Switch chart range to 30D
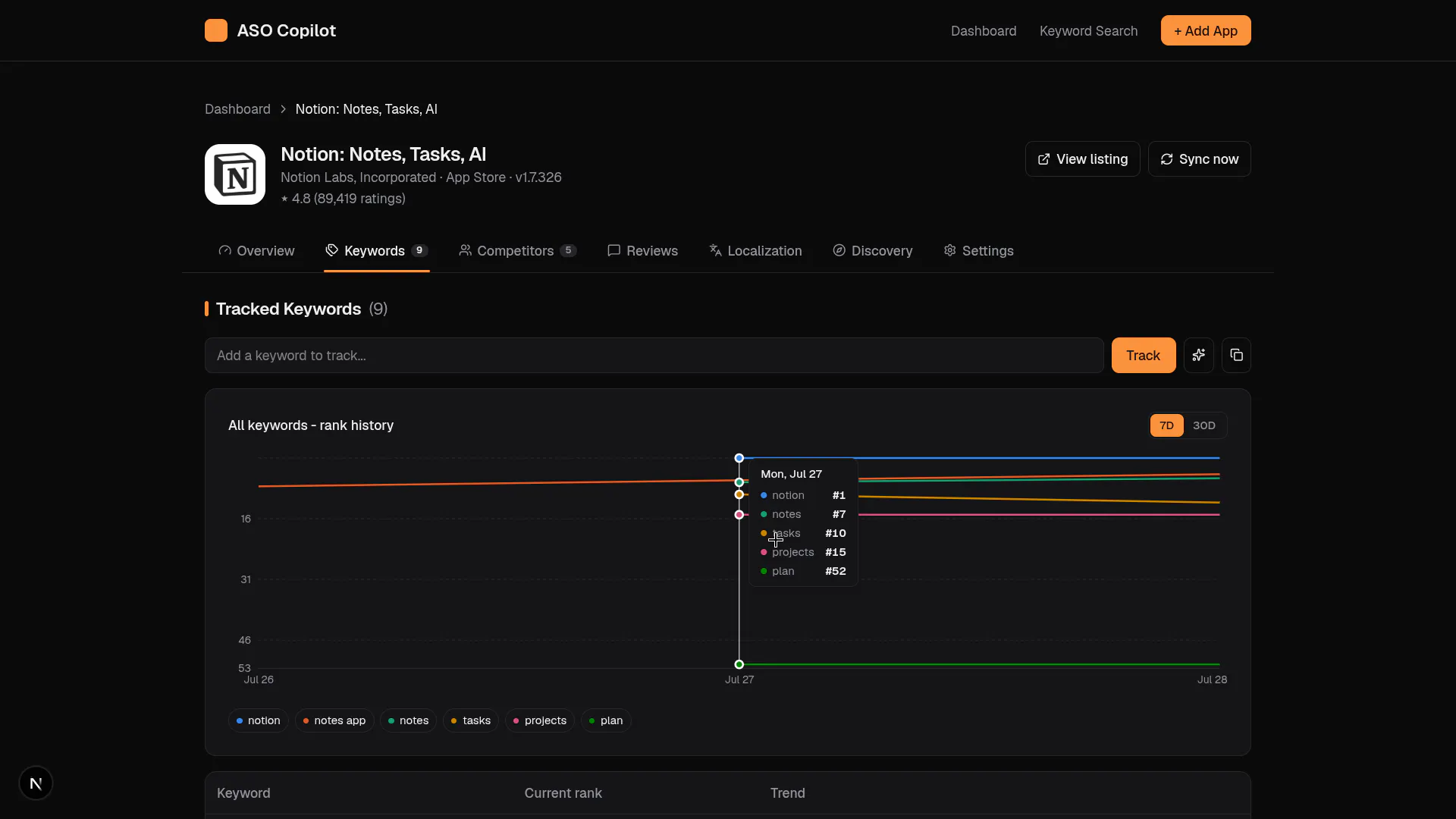This screenshot has height=819, width=1456. (1204, 425)
